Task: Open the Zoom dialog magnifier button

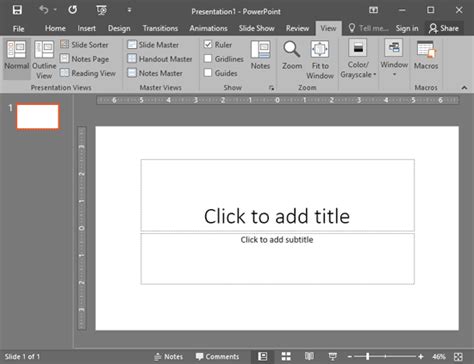Action: click(x=292, y=55)
